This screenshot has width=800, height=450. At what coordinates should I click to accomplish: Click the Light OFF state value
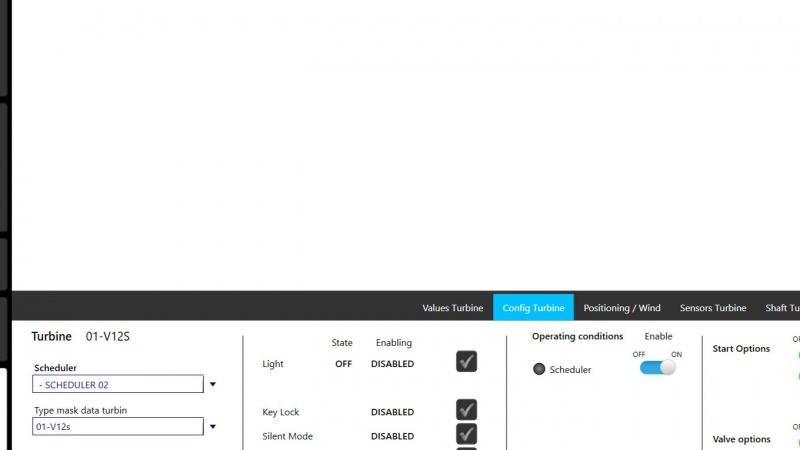click(343, 364)
